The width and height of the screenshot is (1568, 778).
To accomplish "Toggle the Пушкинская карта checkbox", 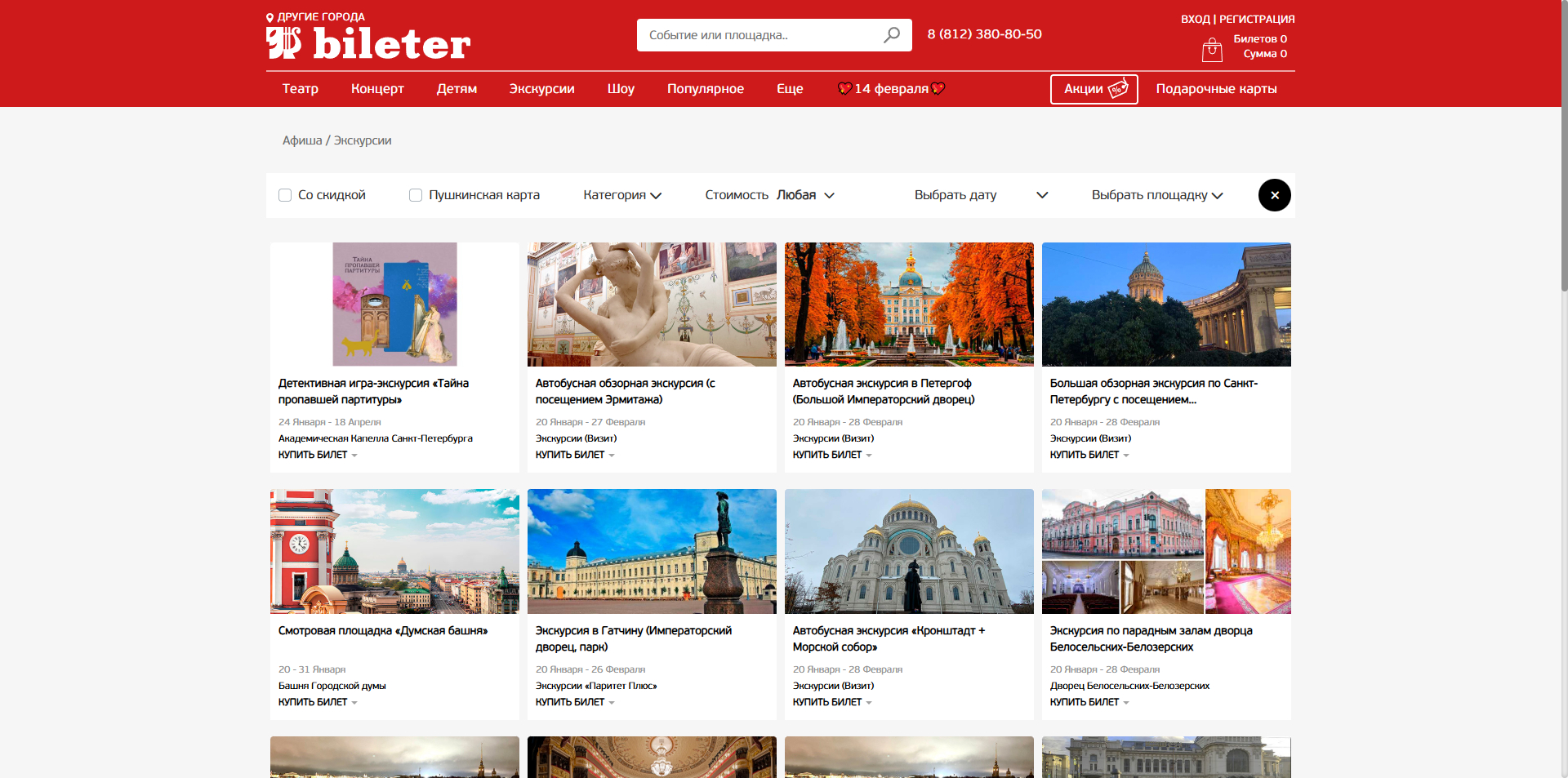I will 416,195.
